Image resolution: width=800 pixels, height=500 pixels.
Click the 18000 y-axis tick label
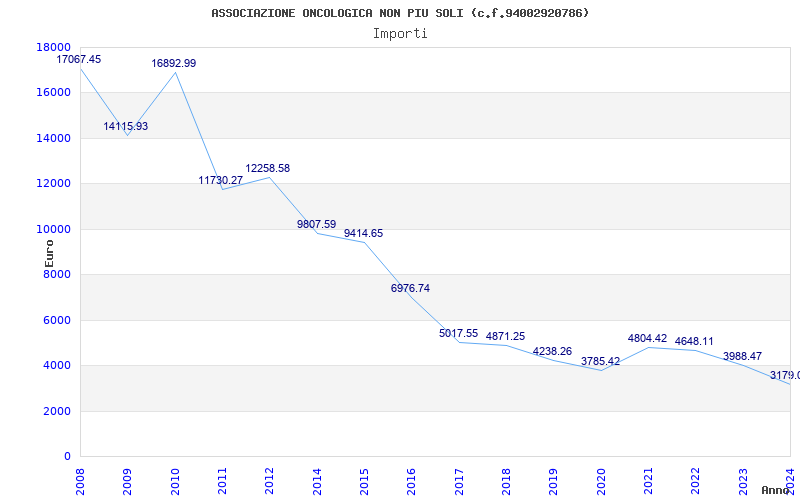pos(54,47)
